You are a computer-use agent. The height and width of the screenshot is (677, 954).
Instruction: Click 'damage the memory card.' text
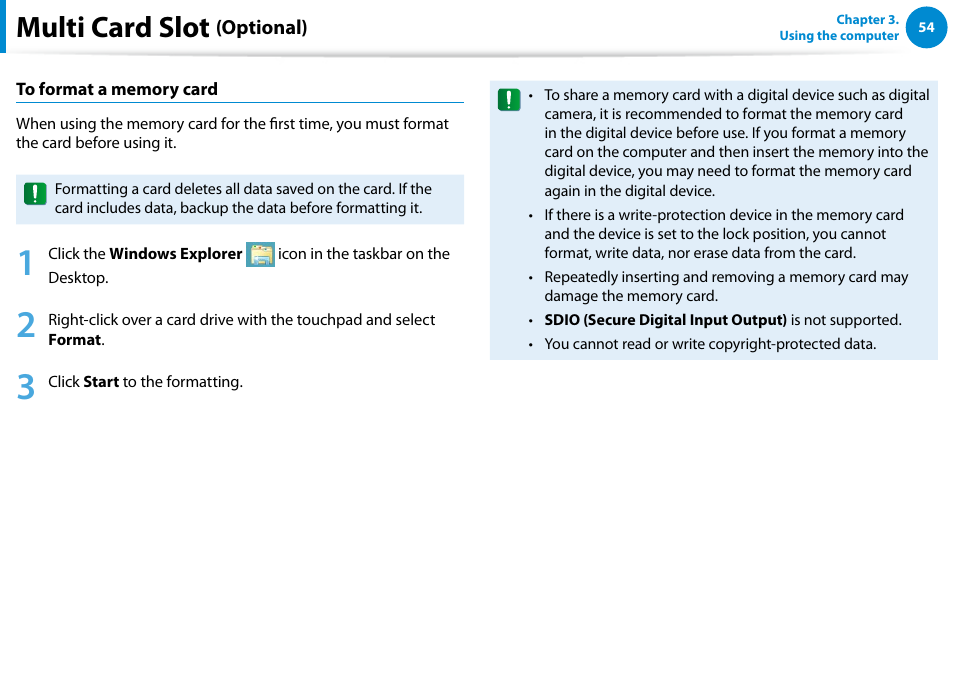click(631, 296)
